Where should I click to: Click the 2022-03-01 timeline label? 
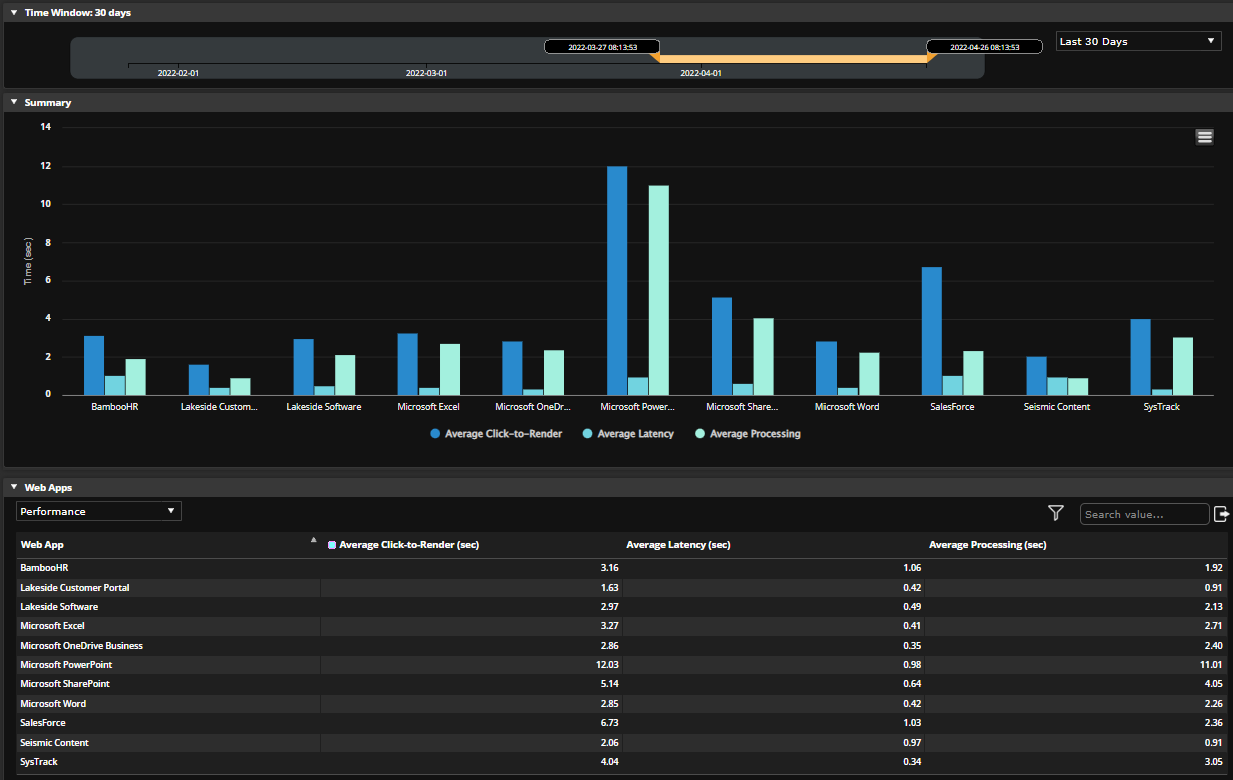click(x=426, y=73)
